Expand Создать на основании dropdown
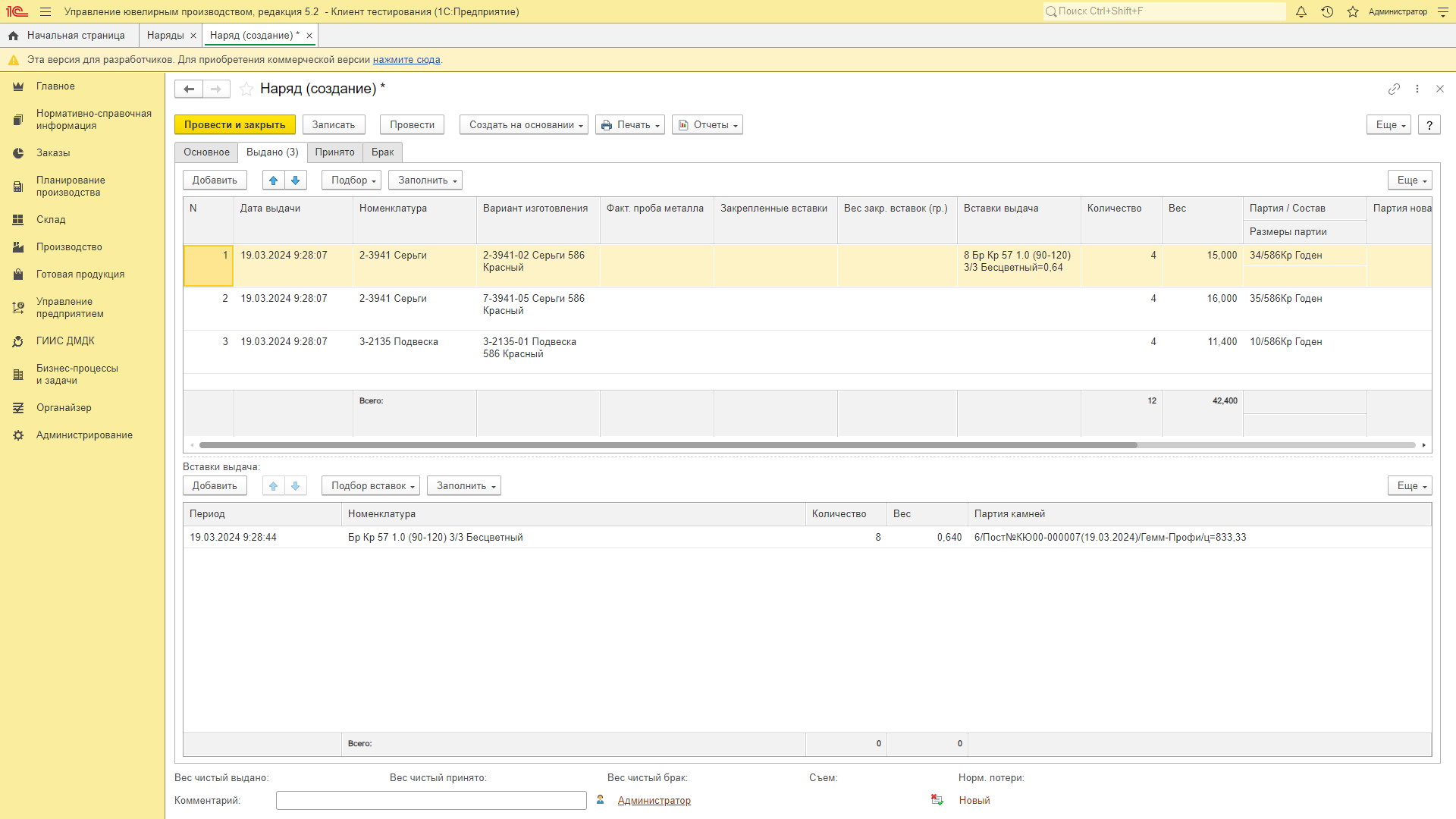Viewport: 1456px width, 819px height. pyautogui.click(x=524, y=125)
